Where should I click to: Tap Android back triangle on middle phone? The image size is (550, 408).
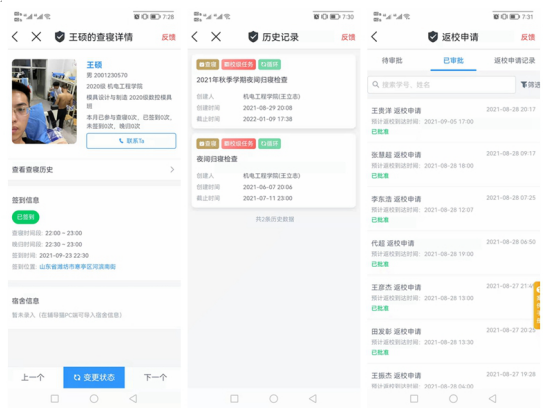[x=313, y=399]
